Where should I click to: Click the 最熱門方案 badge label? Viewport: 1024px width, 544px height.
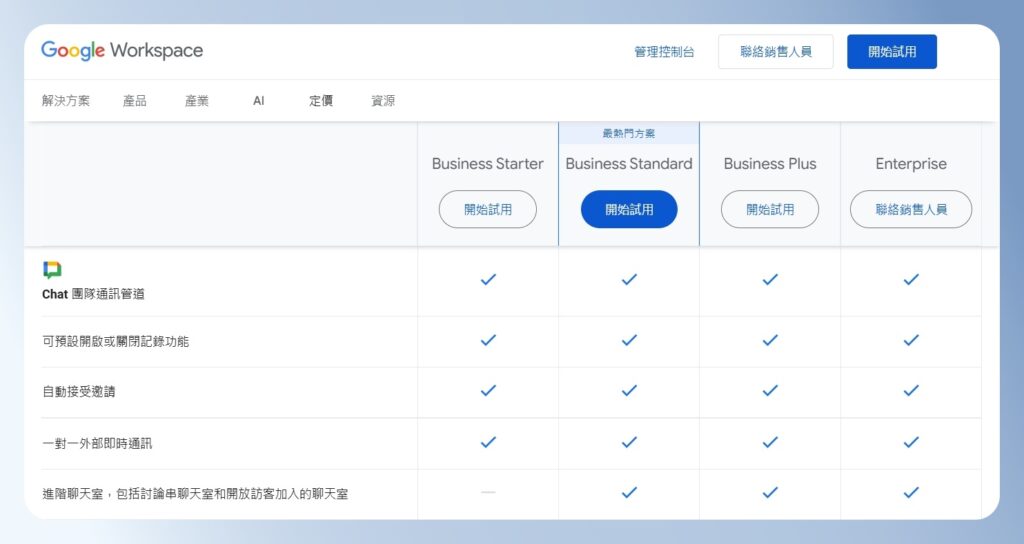(629, 133)
